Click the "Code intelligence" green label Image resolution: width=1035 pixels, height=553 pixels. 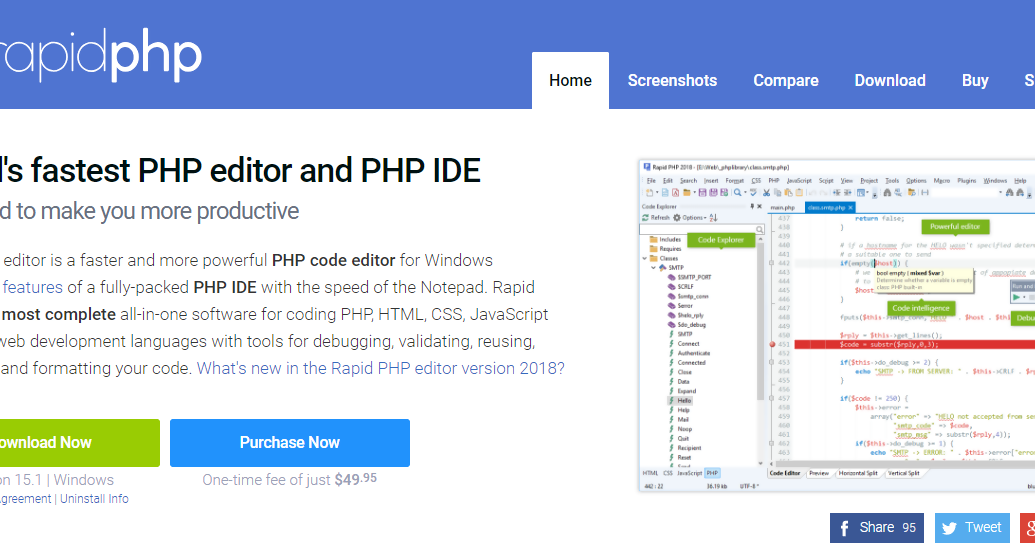[x=920, y=308]
